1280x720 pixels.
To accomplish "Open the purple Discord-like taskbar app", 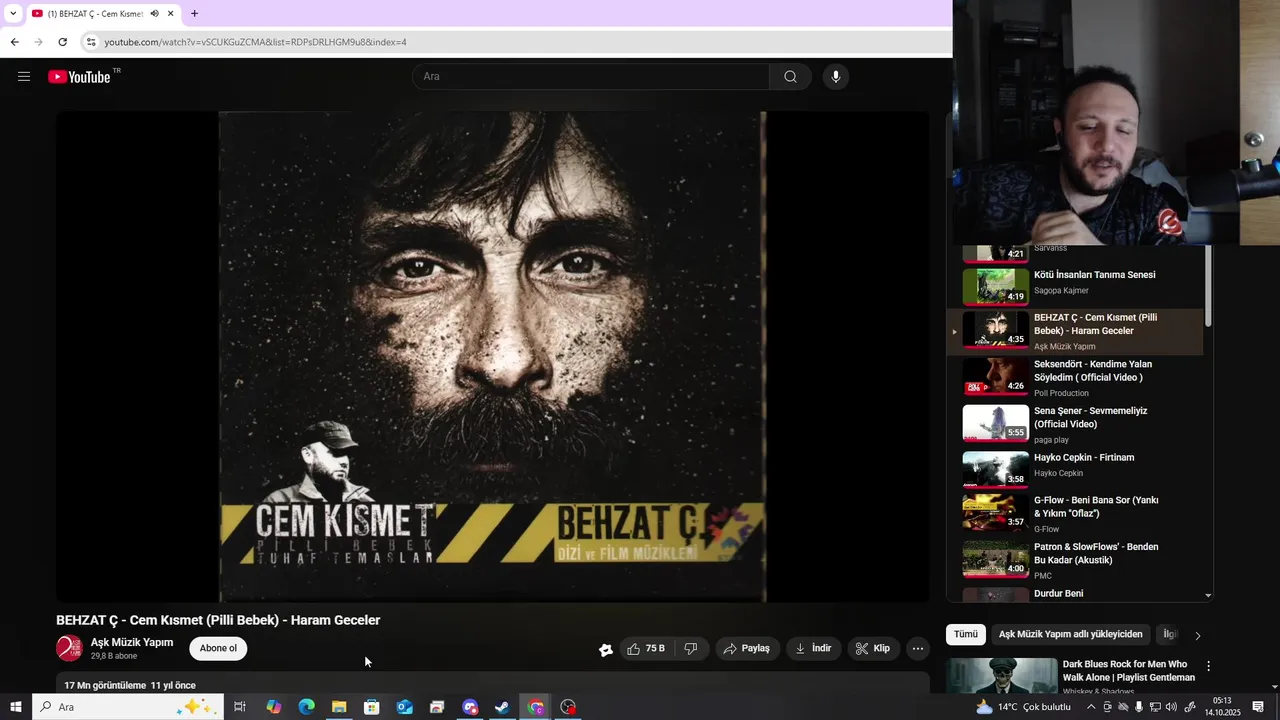I will click(x=470, y=707).
